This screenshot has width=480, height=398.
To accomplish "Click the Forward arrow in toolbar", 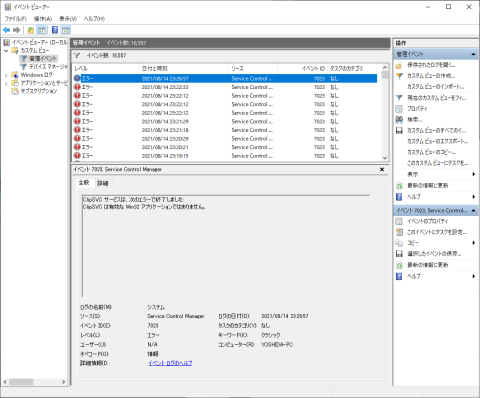I will [16, 30].
